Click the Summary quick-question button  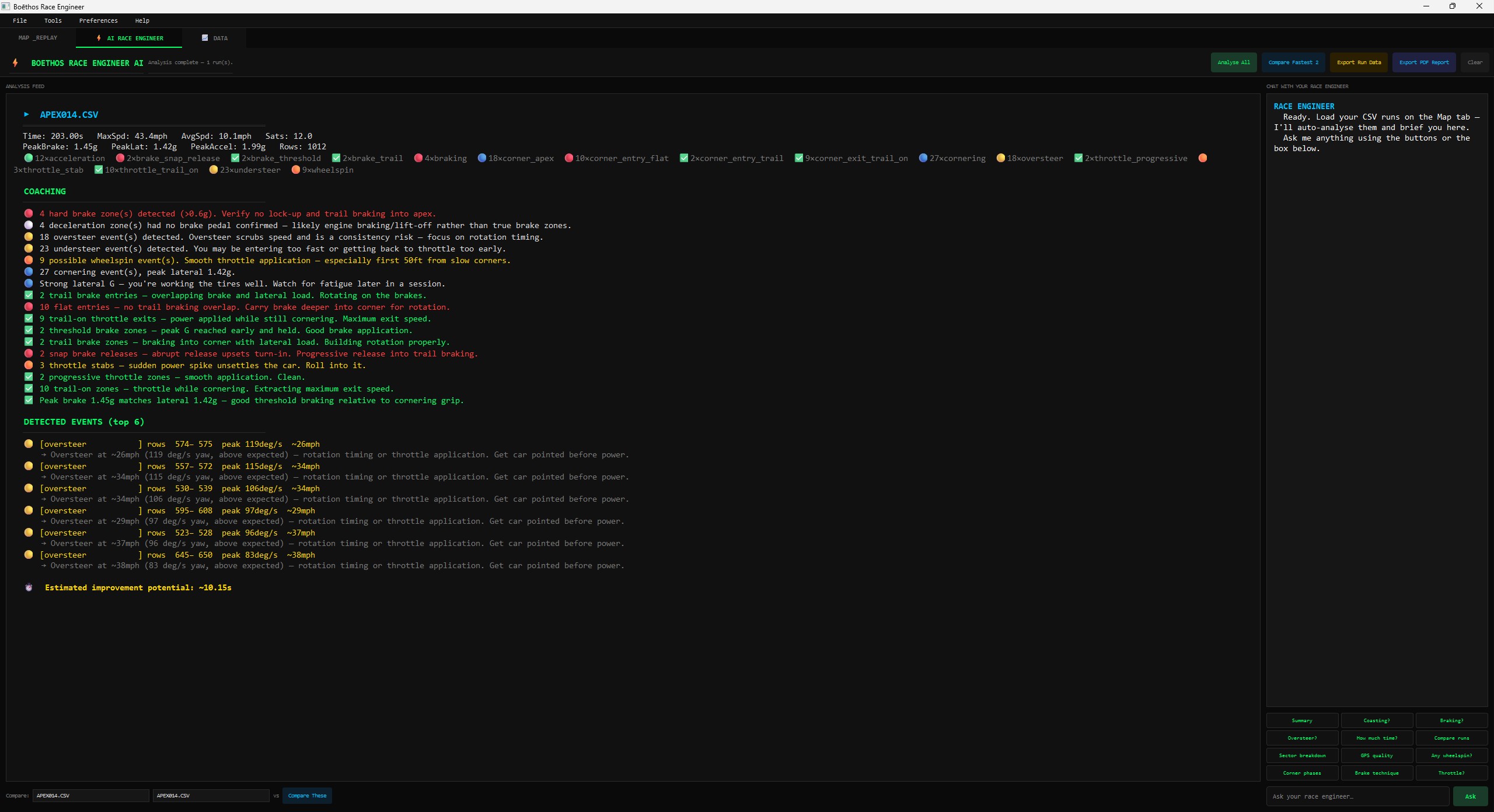pos(1302,720)
